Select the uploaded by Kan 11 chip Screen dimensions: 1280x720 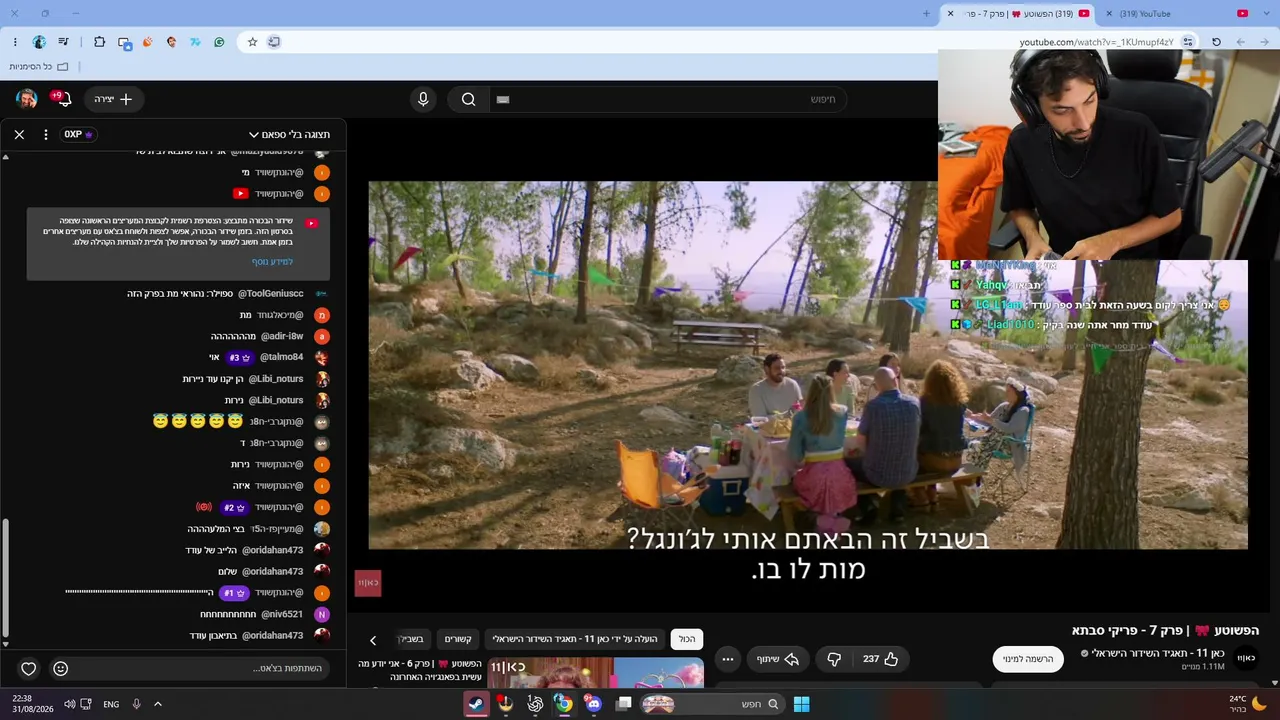(575, 639)
